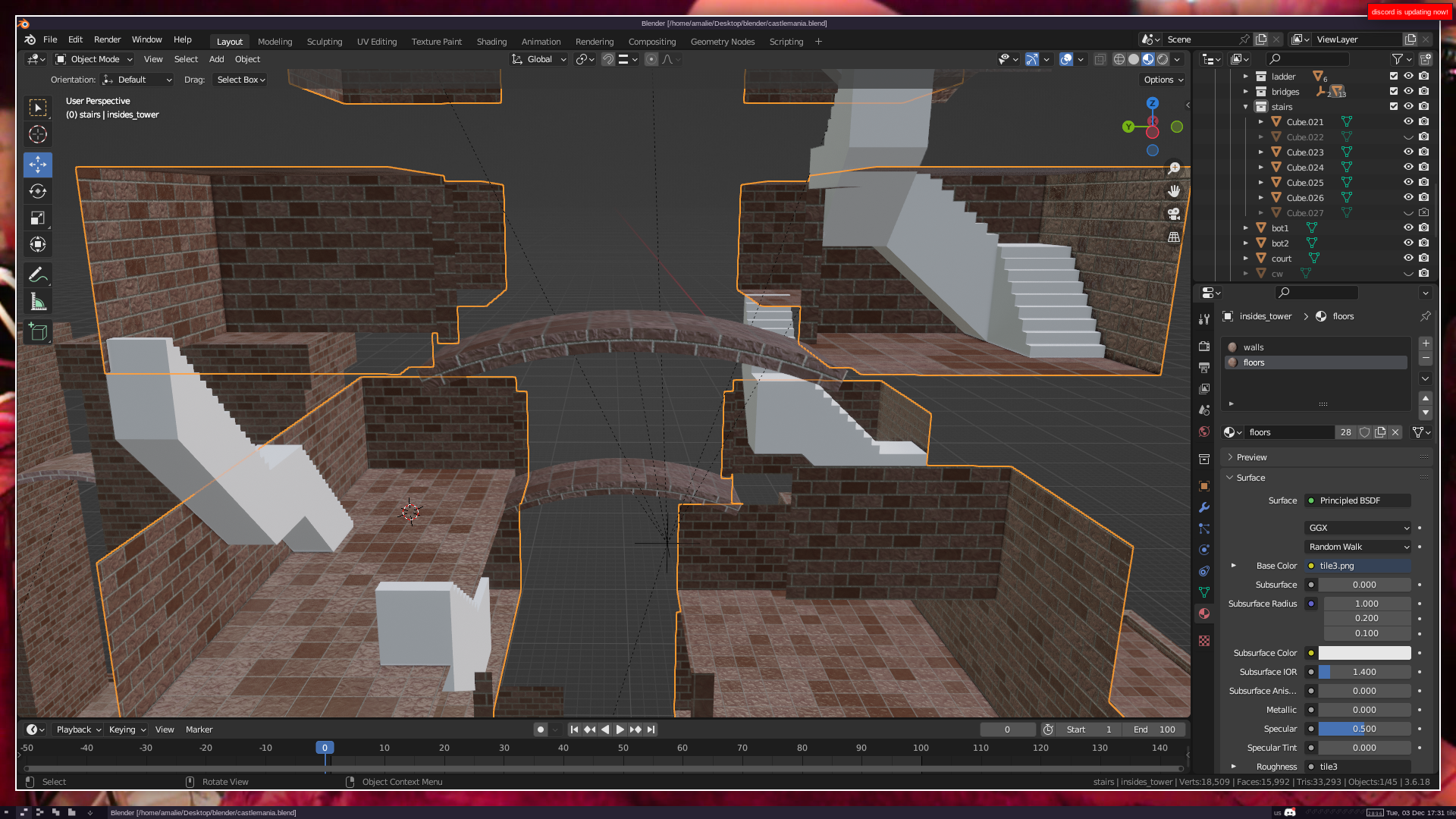Select the Rotate tool
This screenshot has height=819, width=1456.
point(38,191)
